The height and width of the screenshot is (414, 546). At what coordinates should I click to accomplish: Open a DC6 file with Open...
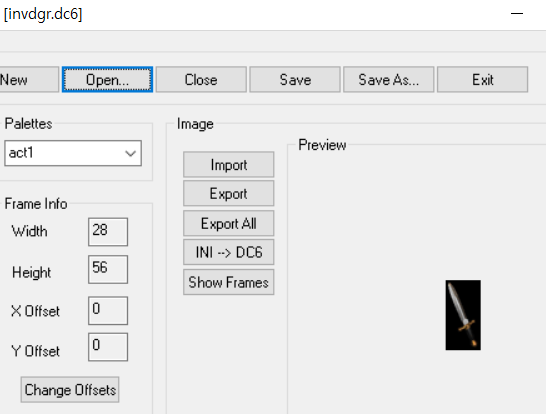pos(107,79)
